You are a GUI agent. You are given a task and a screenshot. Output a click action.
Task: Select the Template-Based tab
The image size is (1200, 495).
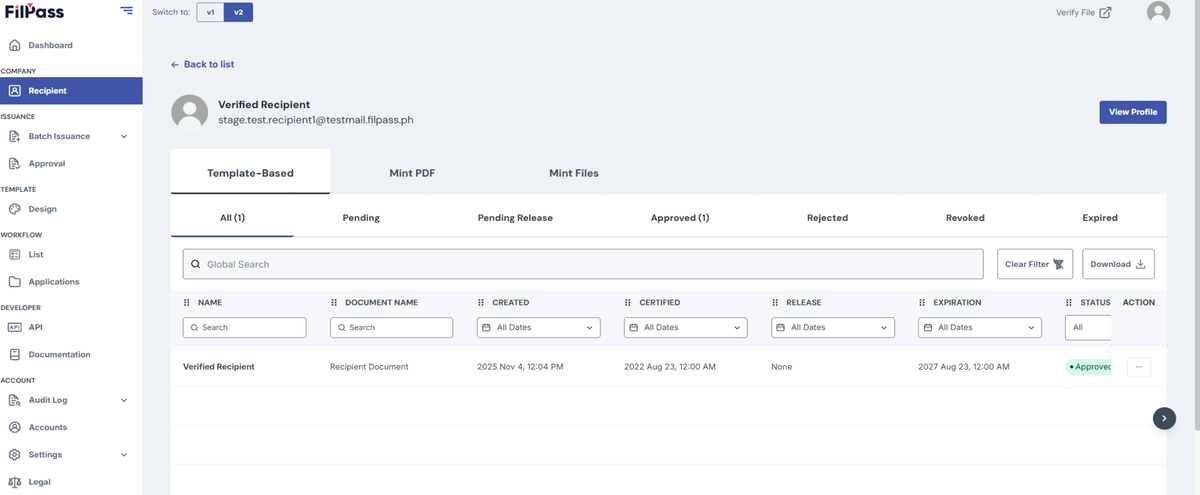coord(250,172)
